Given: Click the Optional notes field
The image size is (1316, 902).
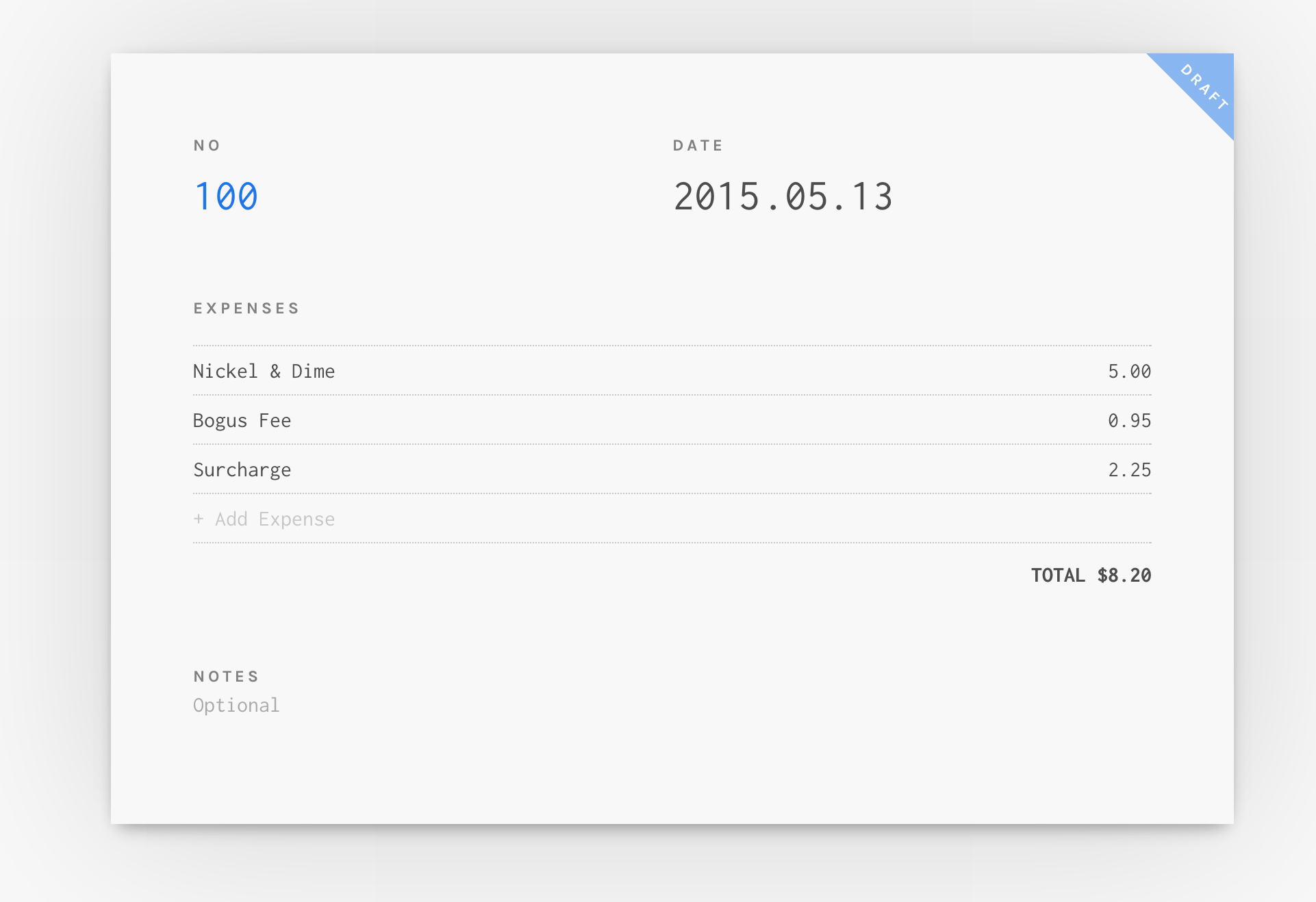Looking at the screenshot, I should click(x=236, y=705).
